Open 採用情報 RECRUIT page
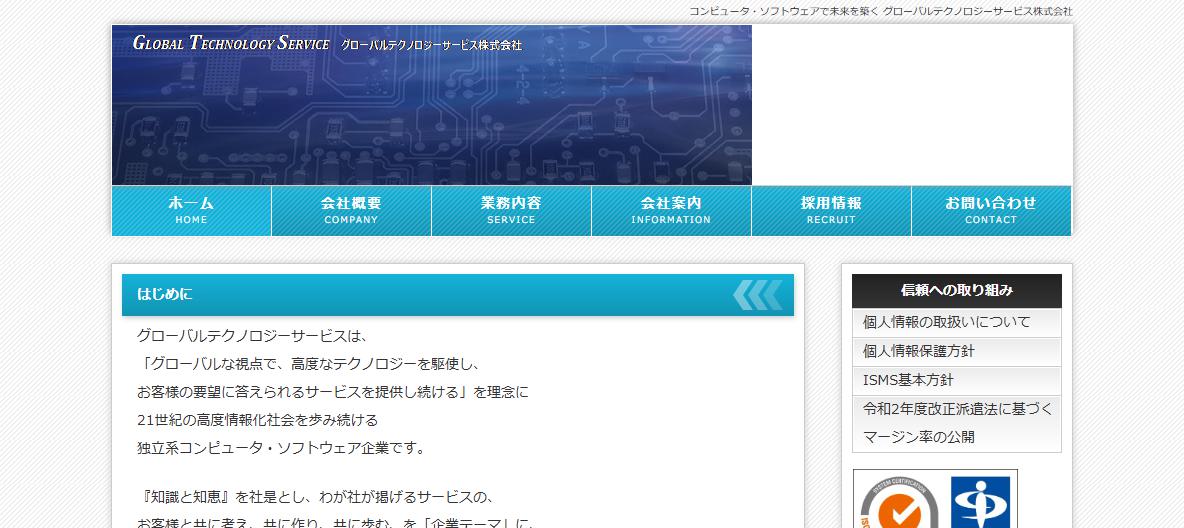 pyautogui.click(x=831, y=211)
